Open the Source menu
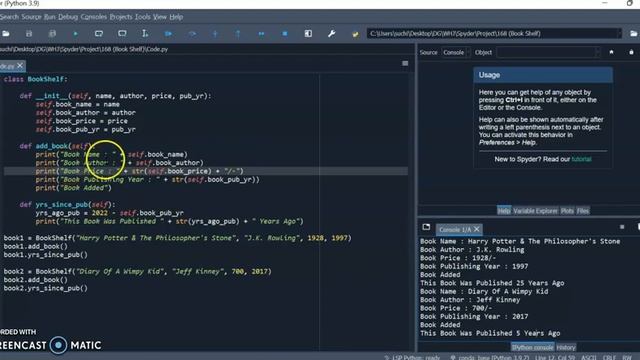 coord(31,17)
